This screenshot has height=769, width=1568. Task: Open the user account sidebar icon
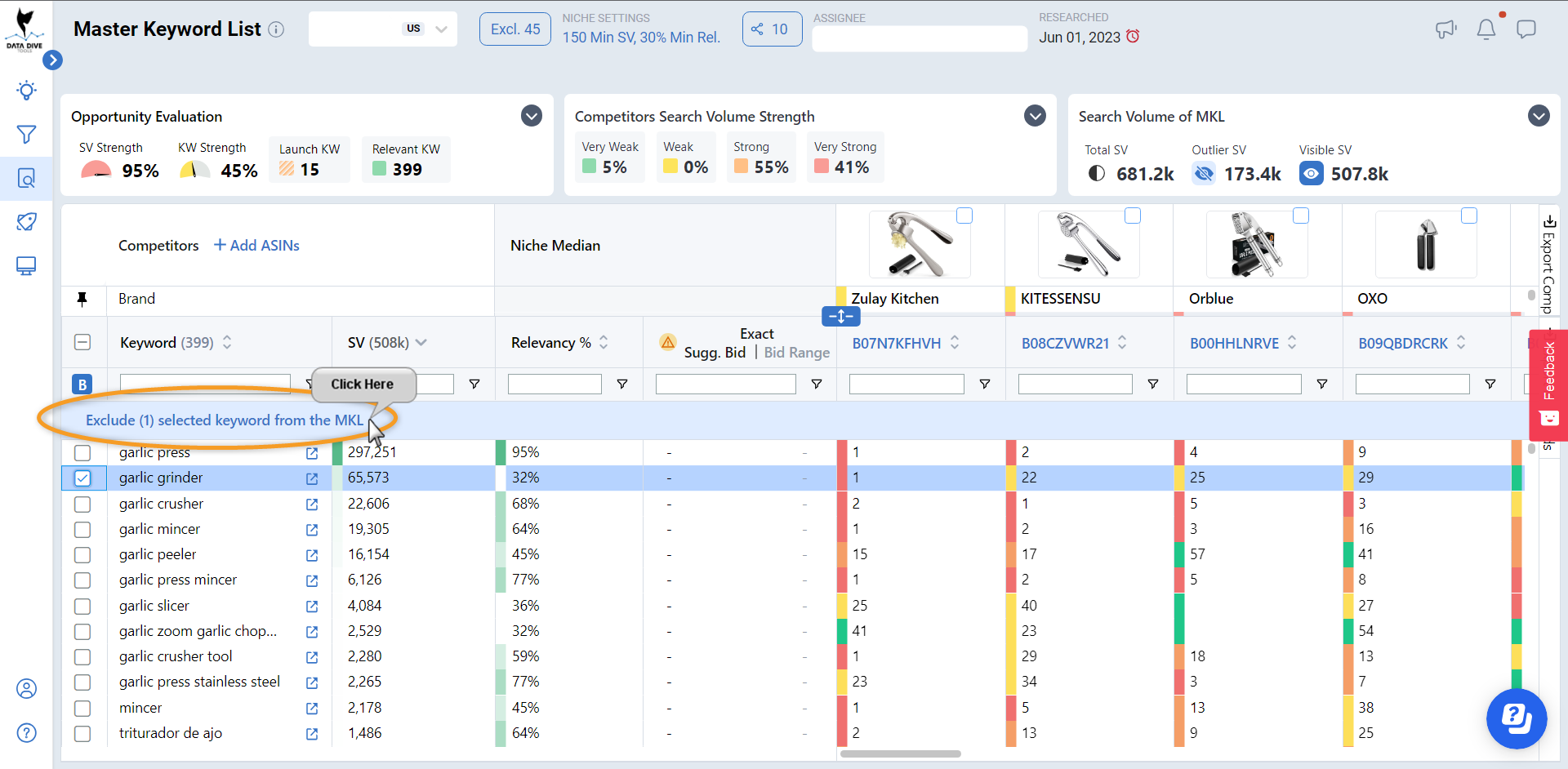(26, 689)
